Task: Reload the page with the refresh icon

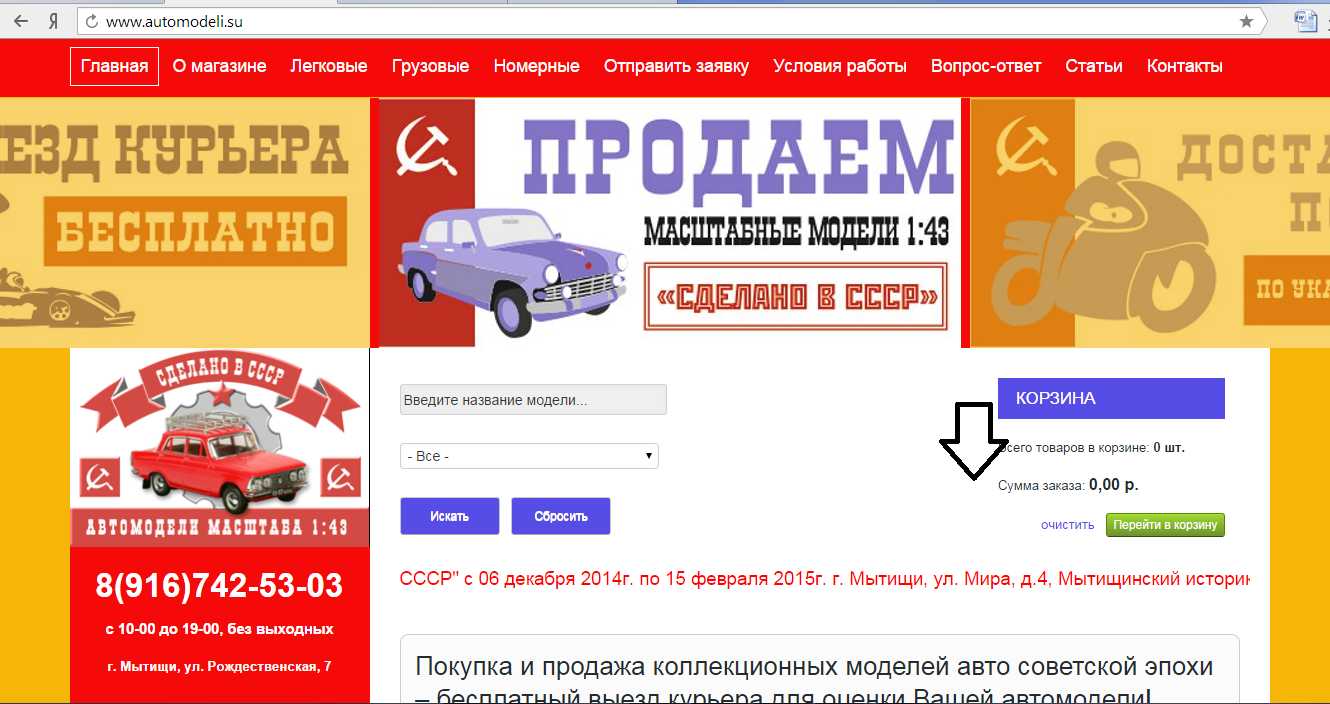Action: [91, 21]
